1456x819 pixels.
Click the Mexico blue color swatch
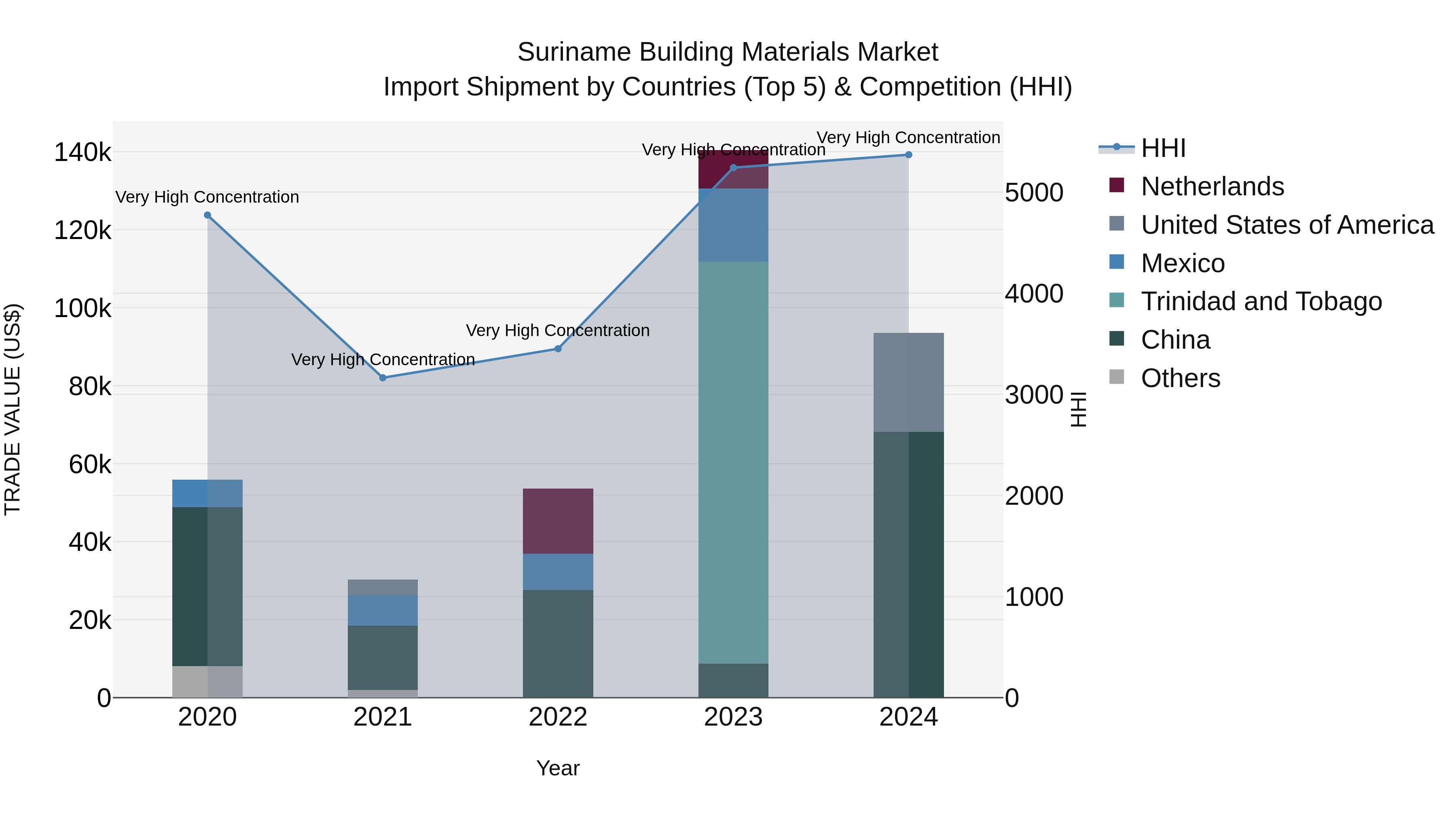(1116, 262)
